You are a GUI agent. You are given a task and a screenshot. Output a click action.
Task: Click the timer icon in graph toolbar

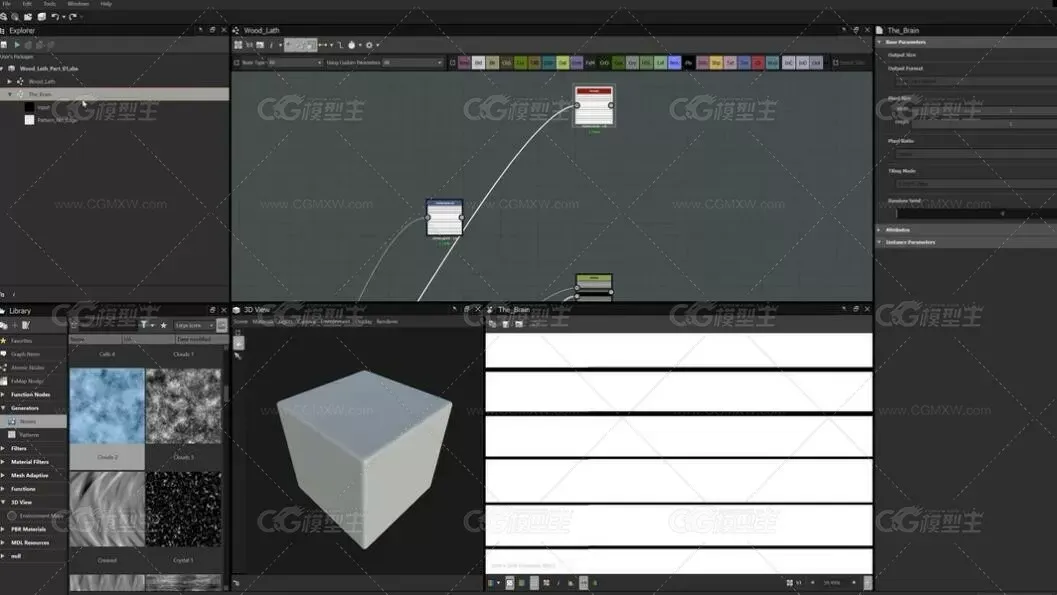(x=351, y=45)
